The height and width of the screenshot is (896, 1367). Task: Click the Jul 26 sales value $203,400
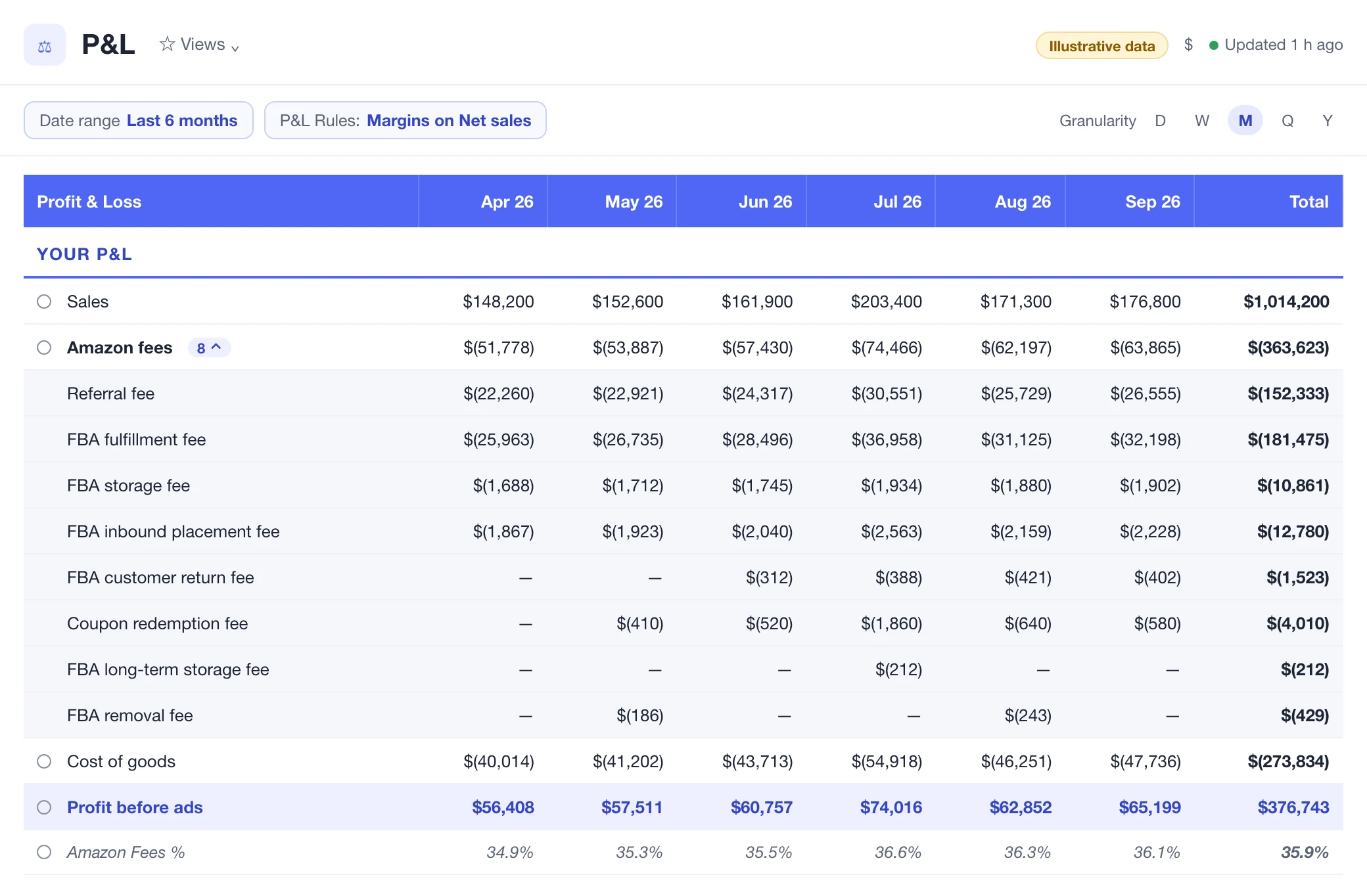click(x=886, y=302)
